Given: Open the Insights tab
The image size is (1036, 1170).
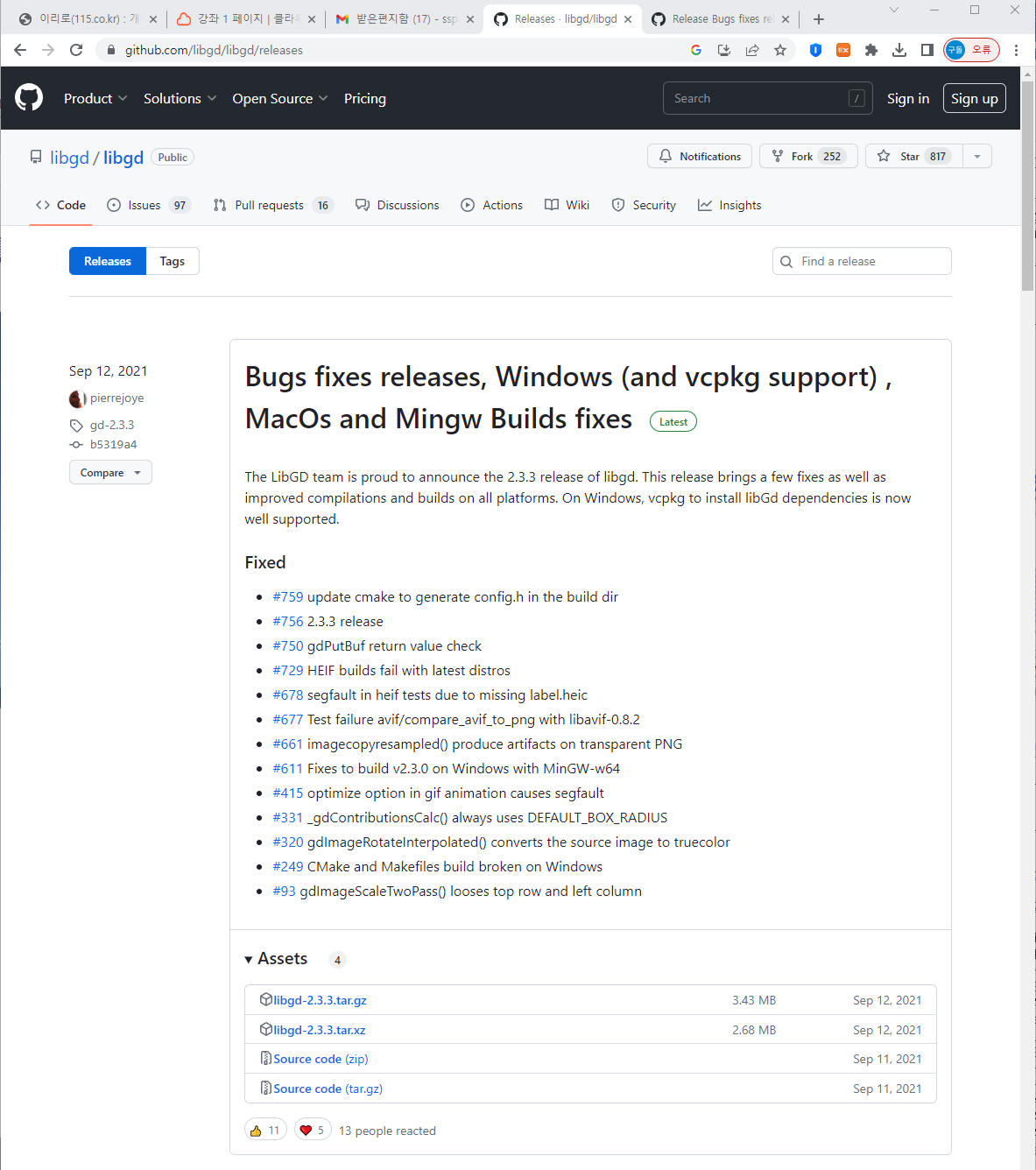Looking at the screenshot, I should [729, 205].
